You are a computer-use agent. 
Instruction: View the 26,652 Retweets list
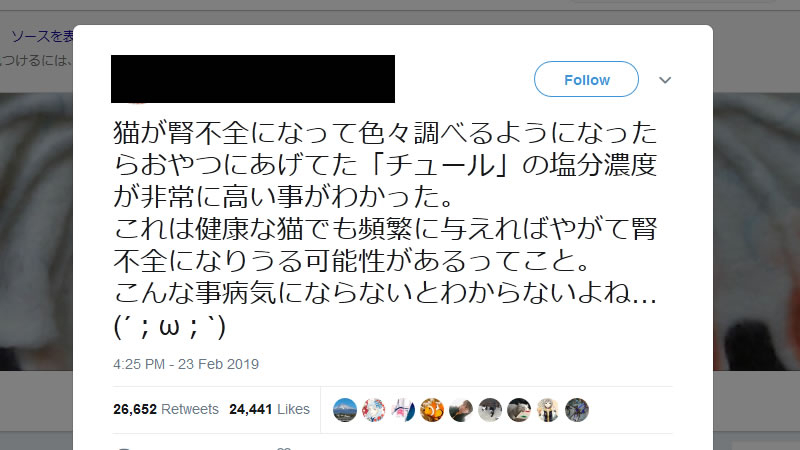166,409
